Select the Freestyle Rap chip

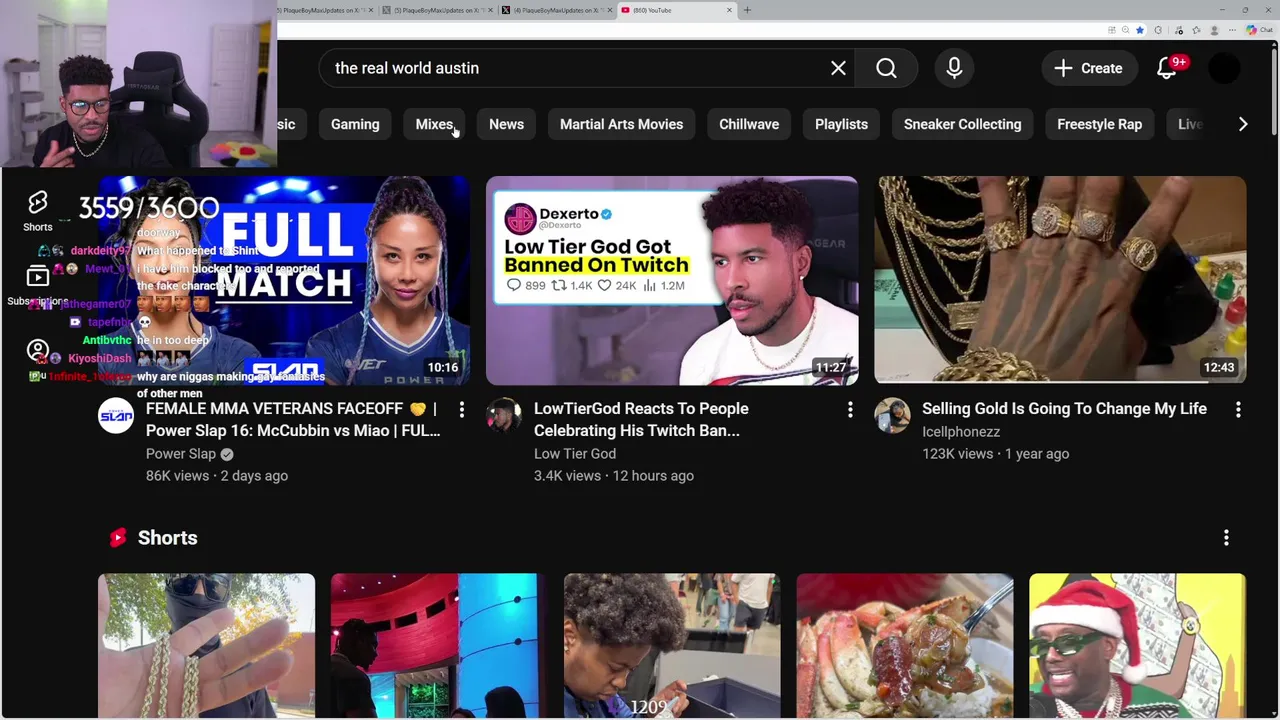(x=1099, y=124)
